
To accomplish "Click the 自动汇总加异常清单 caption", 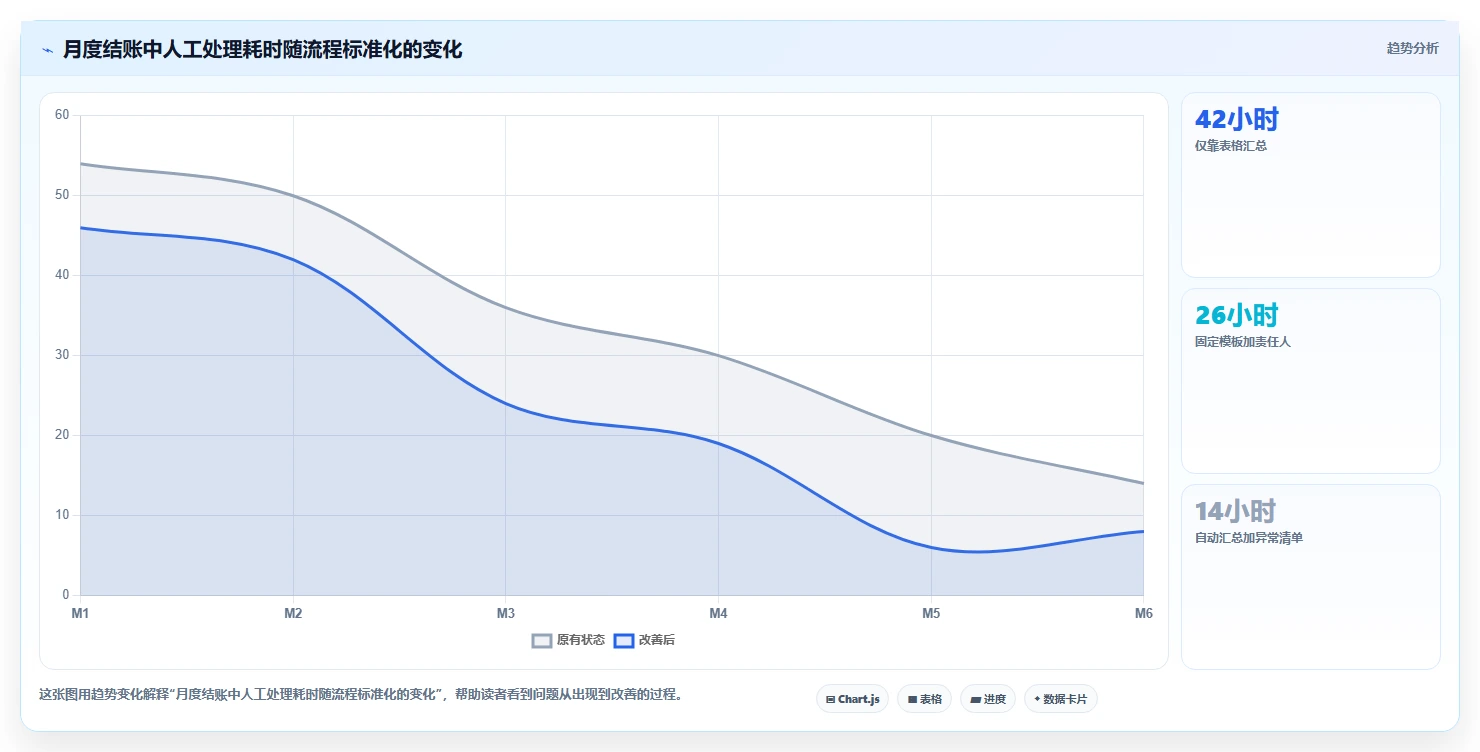I will click(x=1249, y=538).
